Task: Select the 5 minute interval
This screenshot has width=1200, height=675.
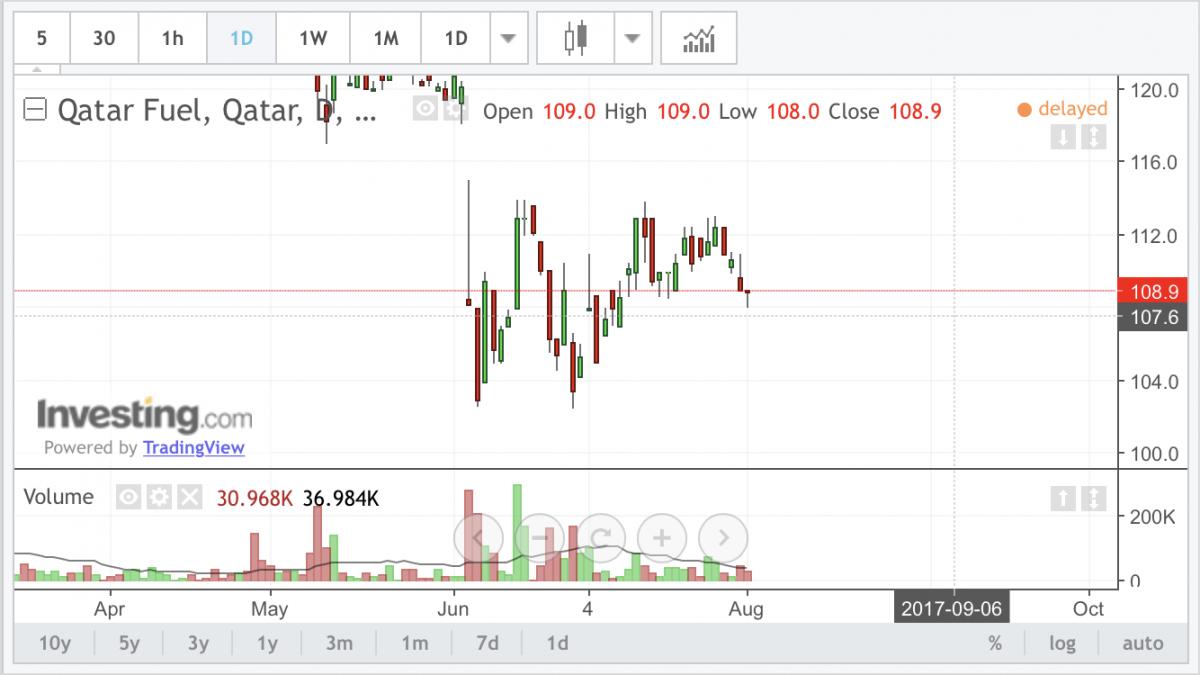Action: (41, 39)
